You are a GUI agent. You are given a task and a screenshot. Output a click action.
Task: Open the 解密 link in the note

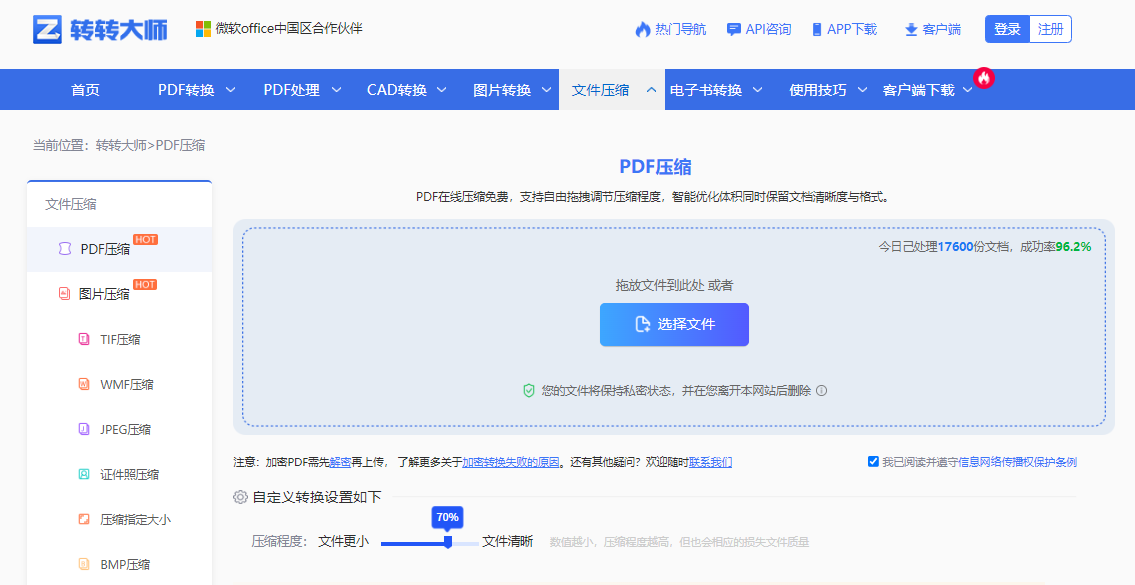click(340, 462)
